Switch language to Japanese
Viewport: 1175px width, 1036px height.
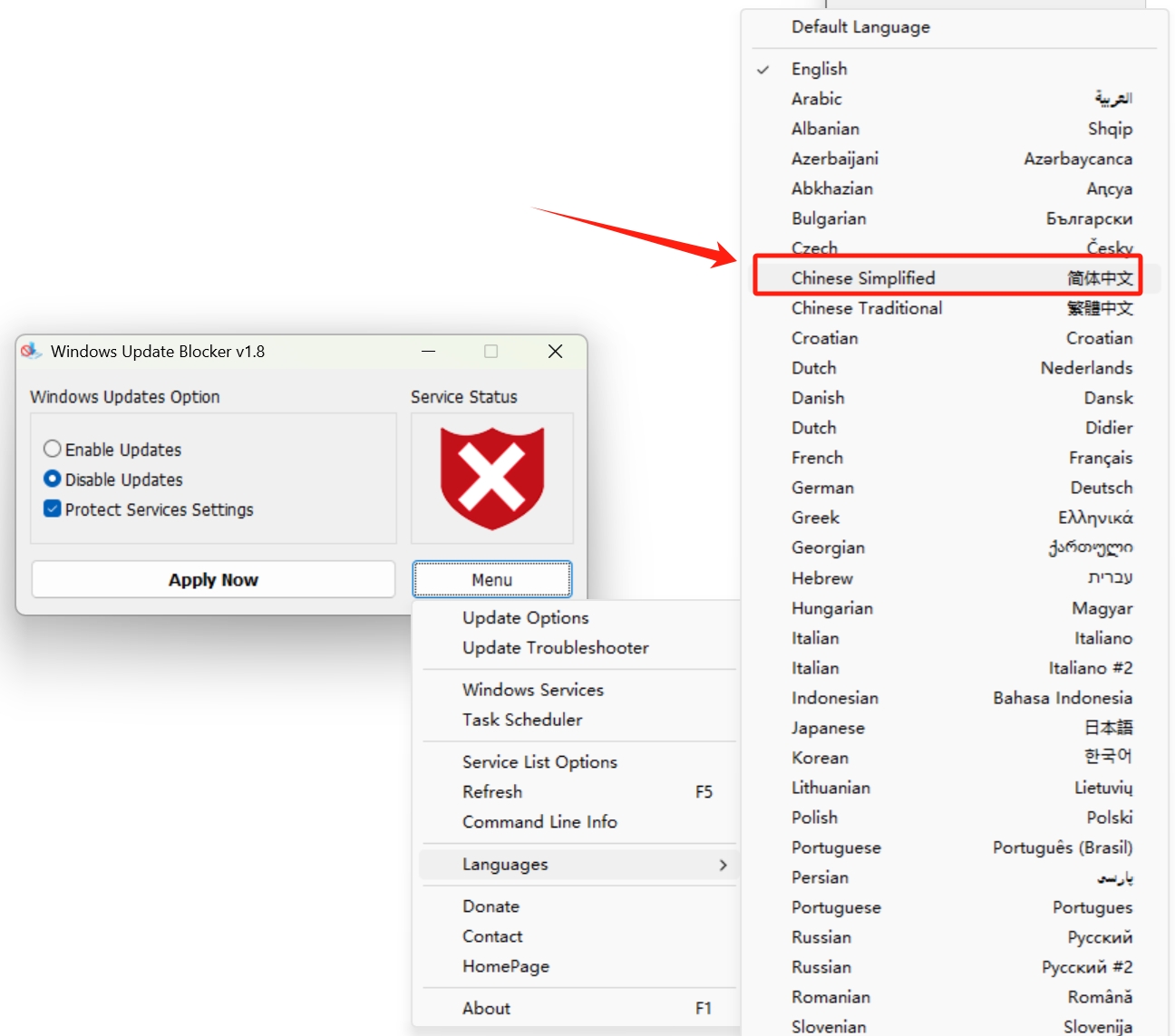pyautogui.click(x=828, y=728)
